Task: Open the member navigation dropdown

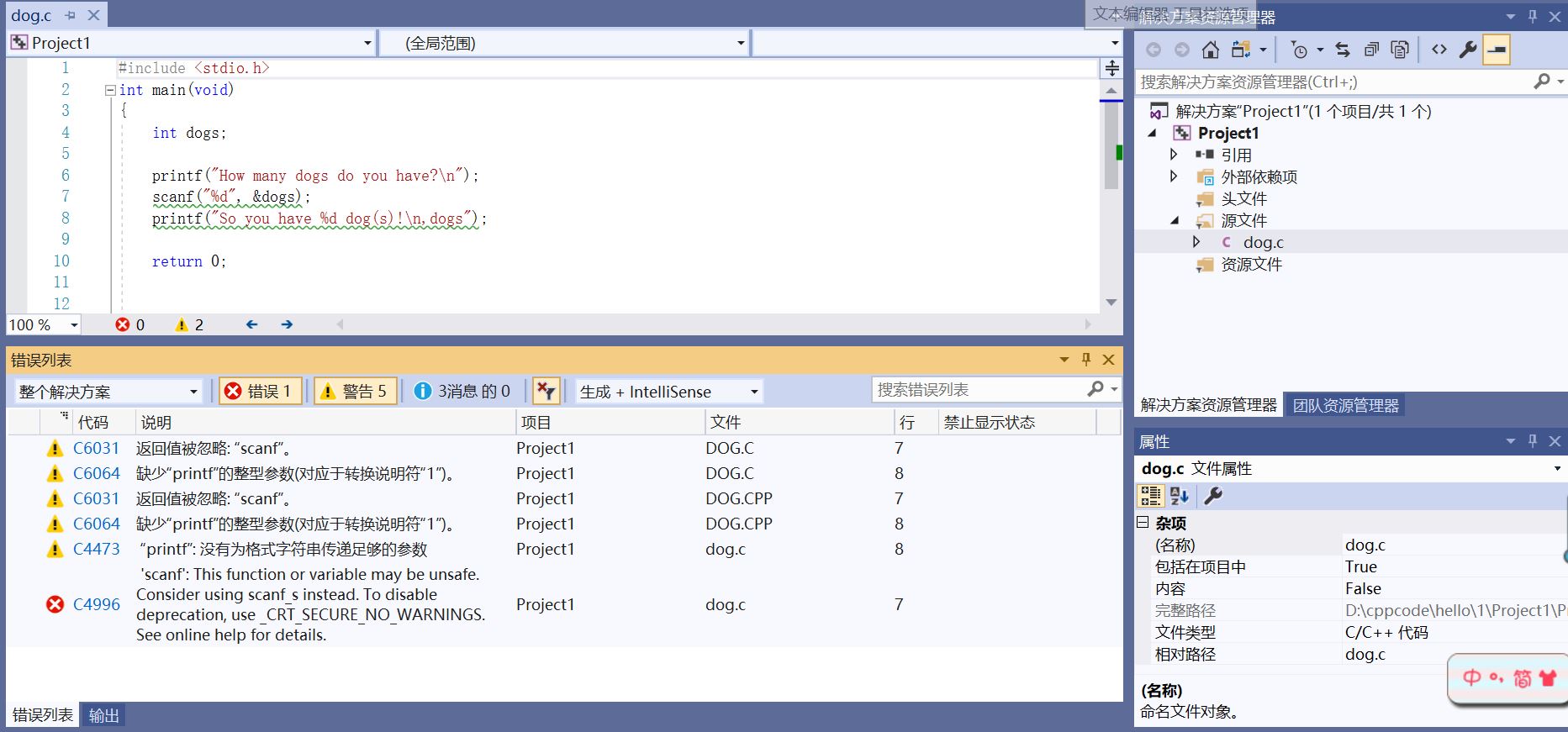Action: [1115, 43]
